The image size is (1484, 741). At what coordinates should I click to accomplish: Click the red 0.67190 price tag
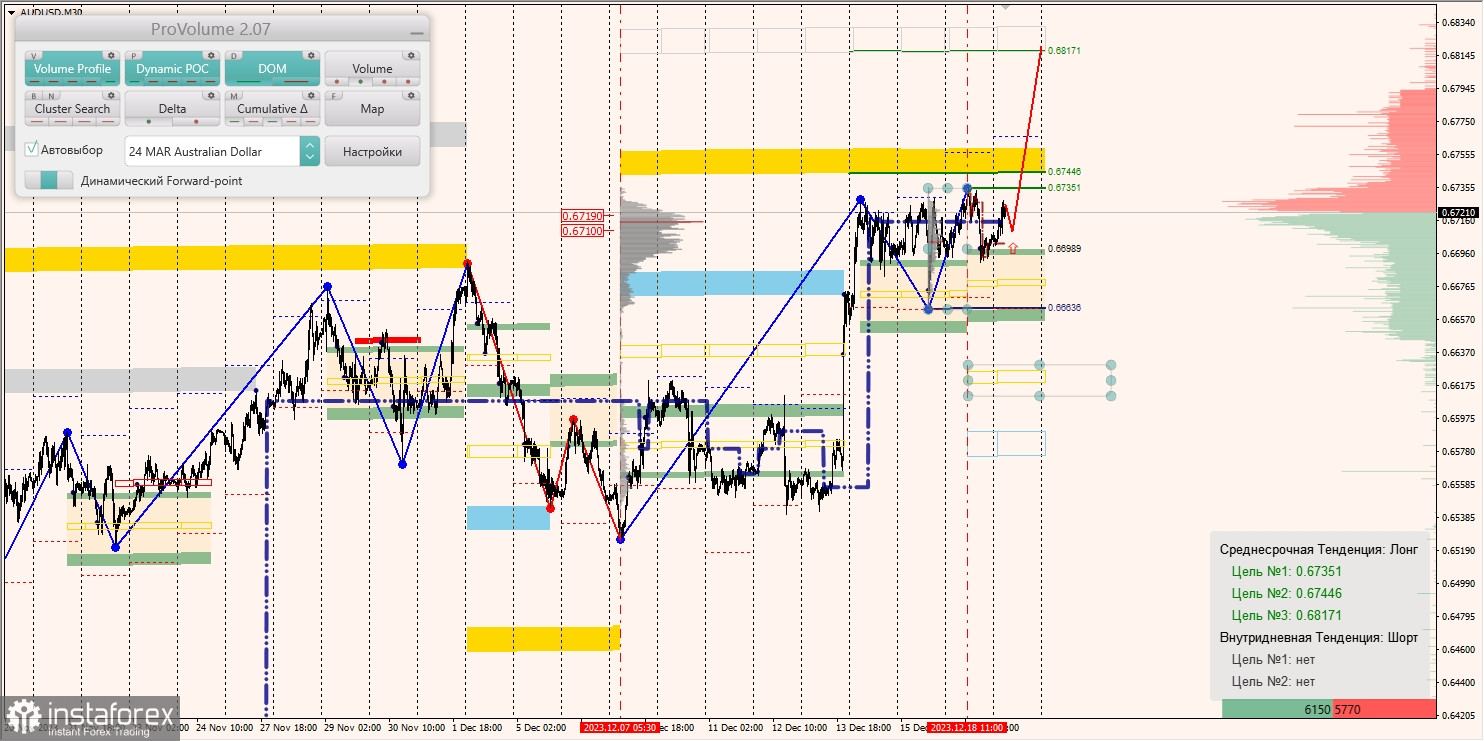tap(582, 215)
